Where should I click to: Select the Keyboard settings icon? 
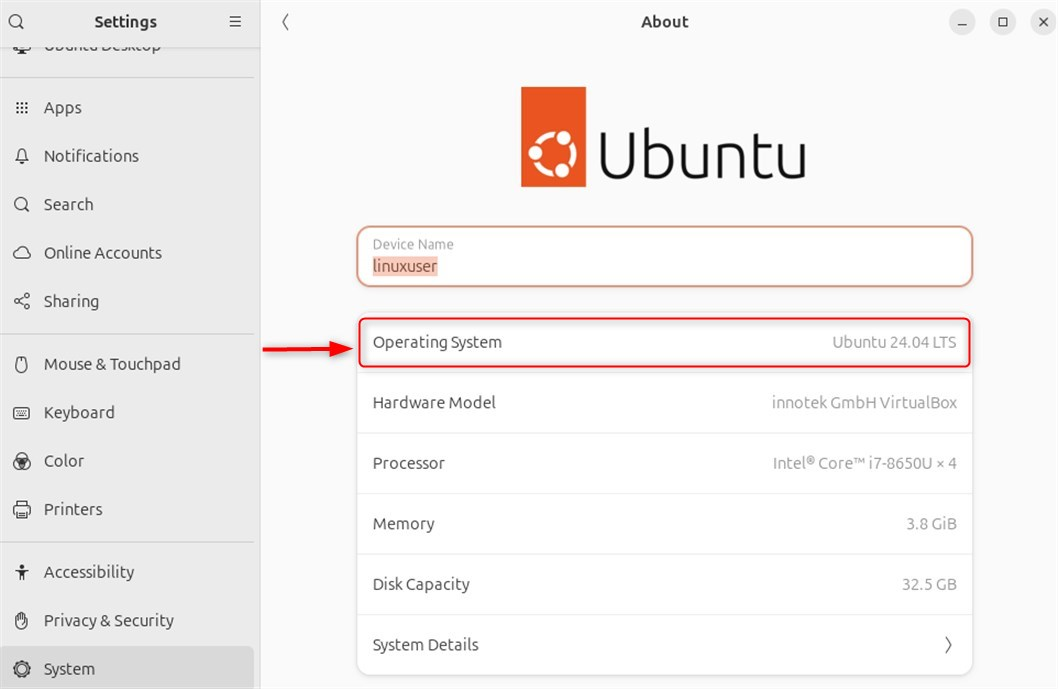pyautogui.click(x=22, y=412)
